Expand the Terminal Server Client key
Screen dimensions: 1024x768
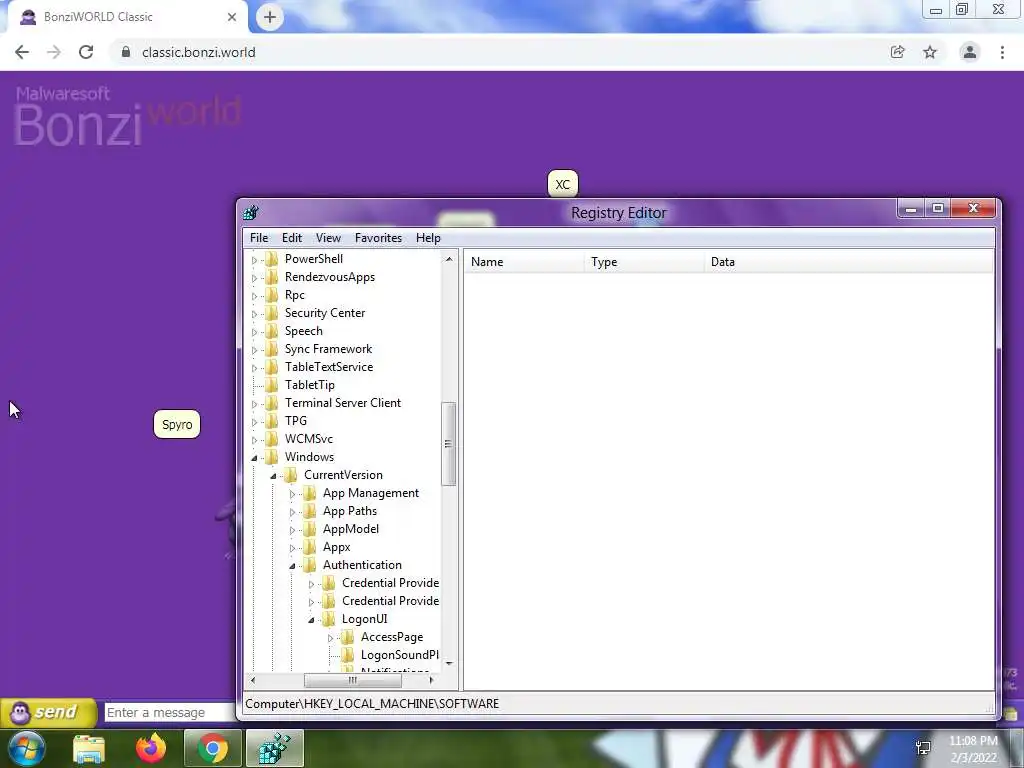(x=254, y=404)
